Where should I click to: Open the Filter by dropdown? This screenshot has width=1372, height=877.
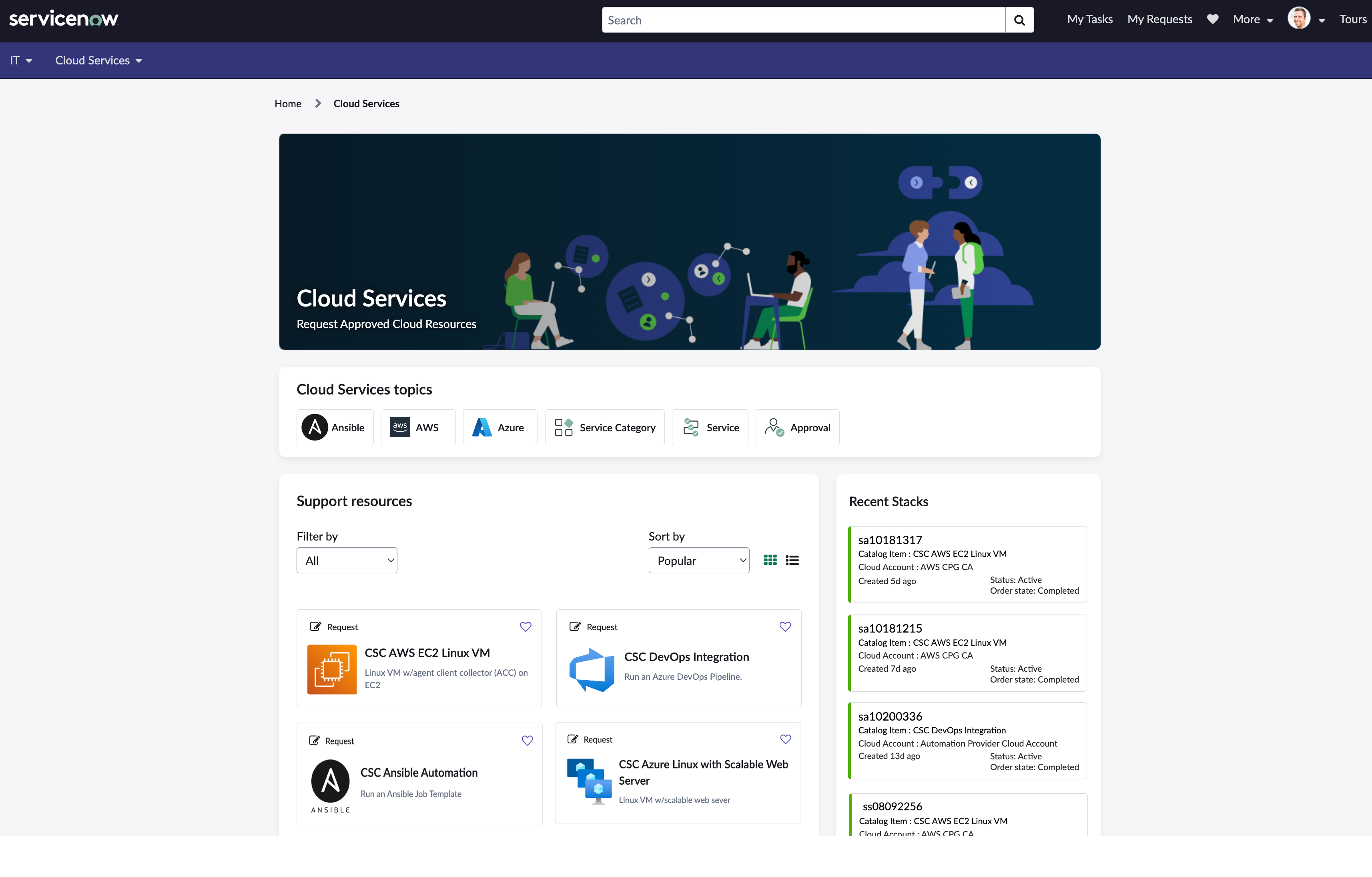click(347, 561)
